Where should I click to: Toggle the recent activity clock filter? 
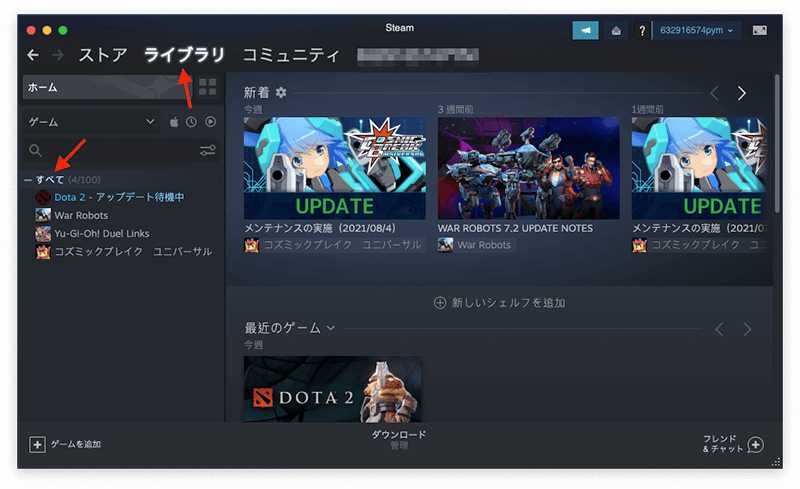(x=191, y=122)
